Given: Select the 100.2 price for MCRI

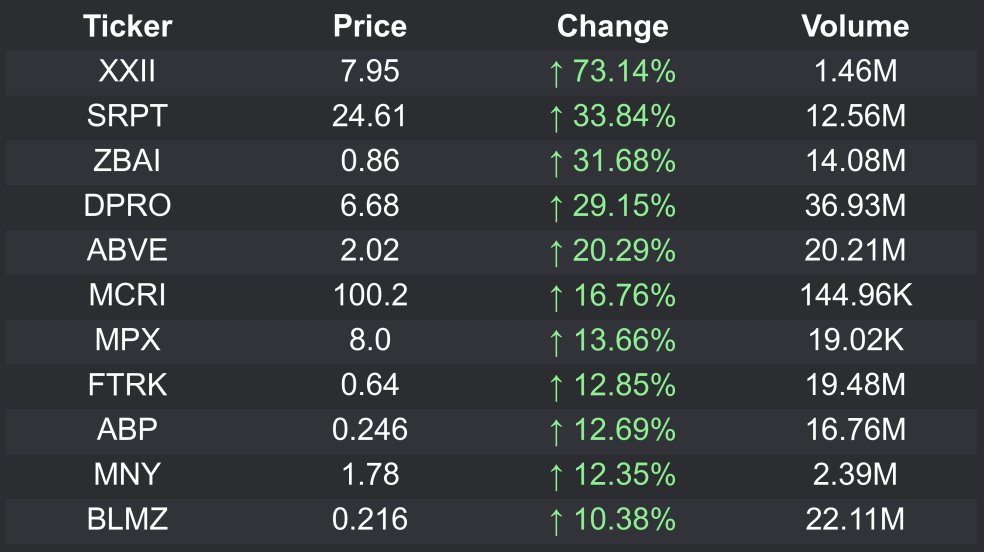Looking at the screenshot, I should click(x=370, y=295).
